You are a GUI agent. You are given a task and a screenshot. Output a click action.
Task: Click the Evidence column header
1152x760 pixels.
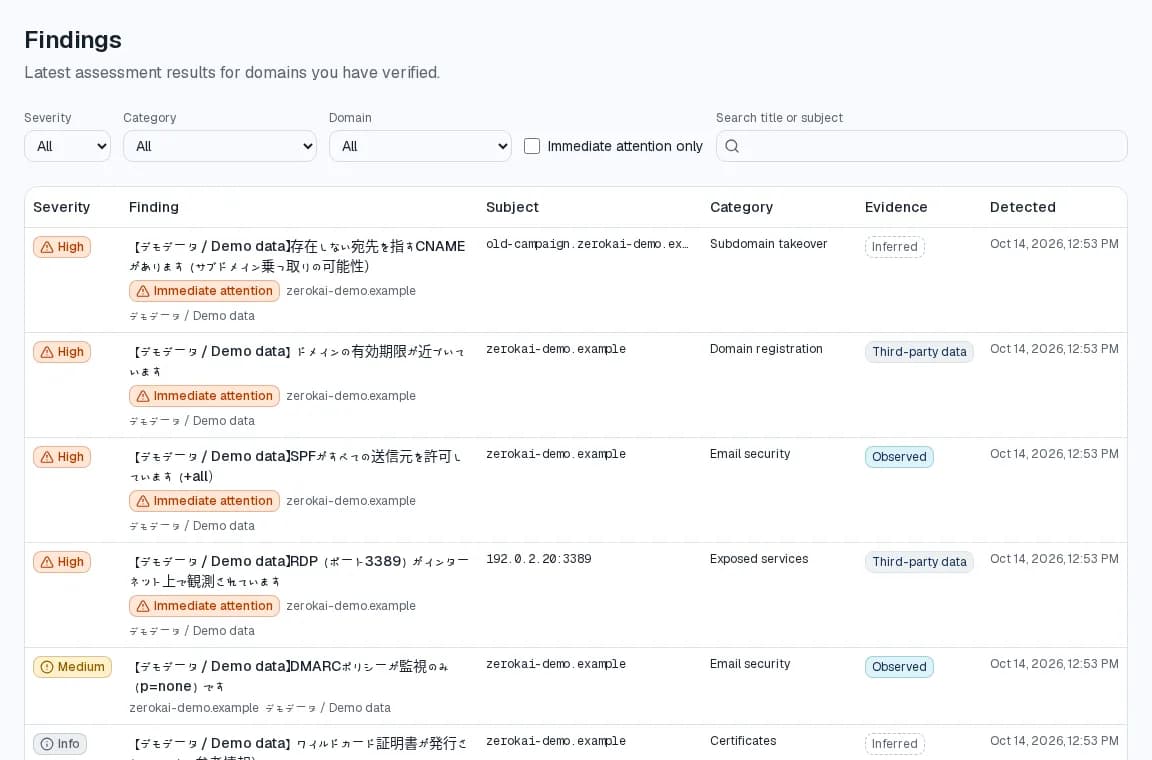(x=896, y=207)
